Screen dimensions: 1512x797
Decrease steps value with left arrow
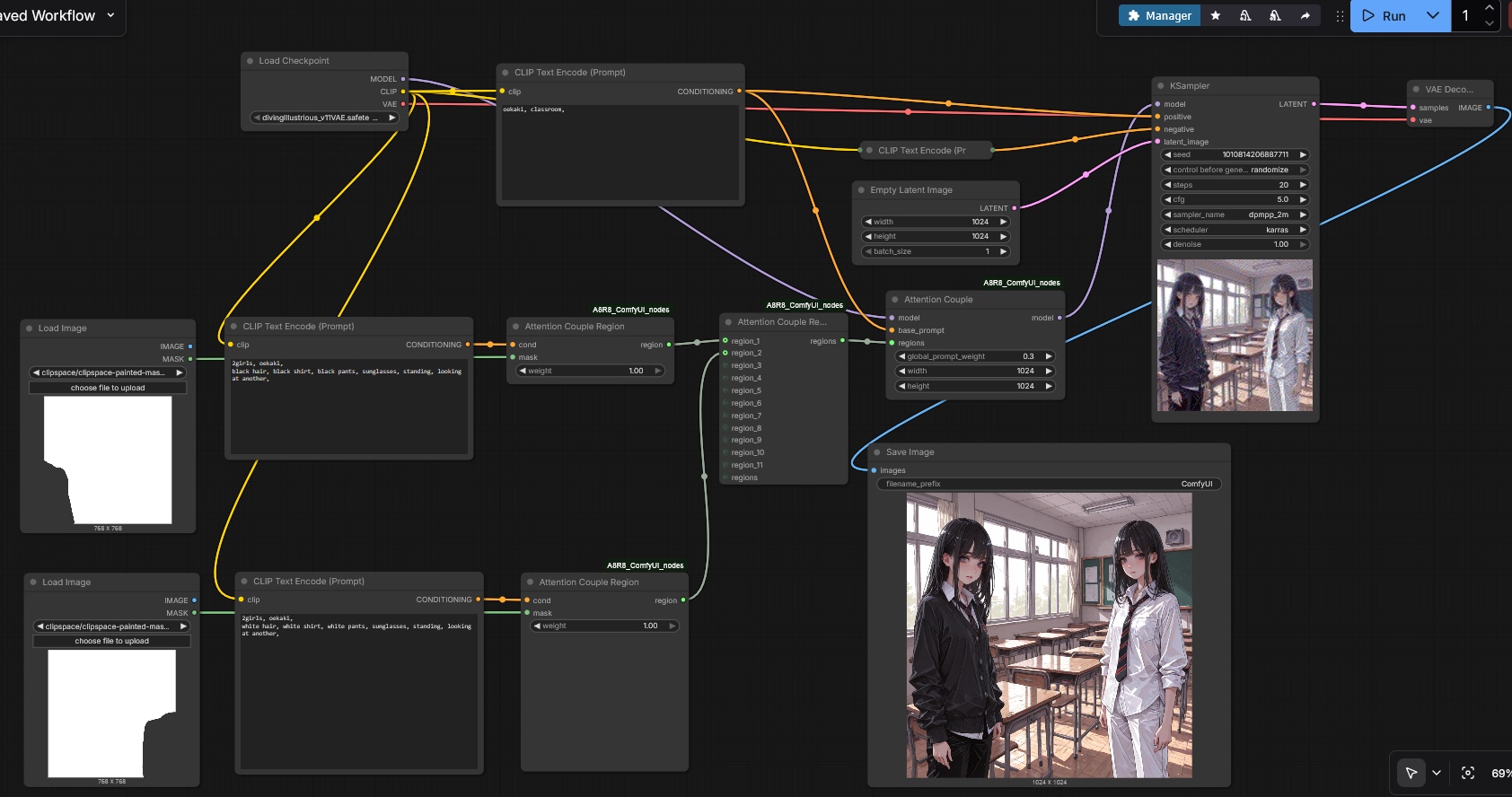click(x=1167, y=185)
